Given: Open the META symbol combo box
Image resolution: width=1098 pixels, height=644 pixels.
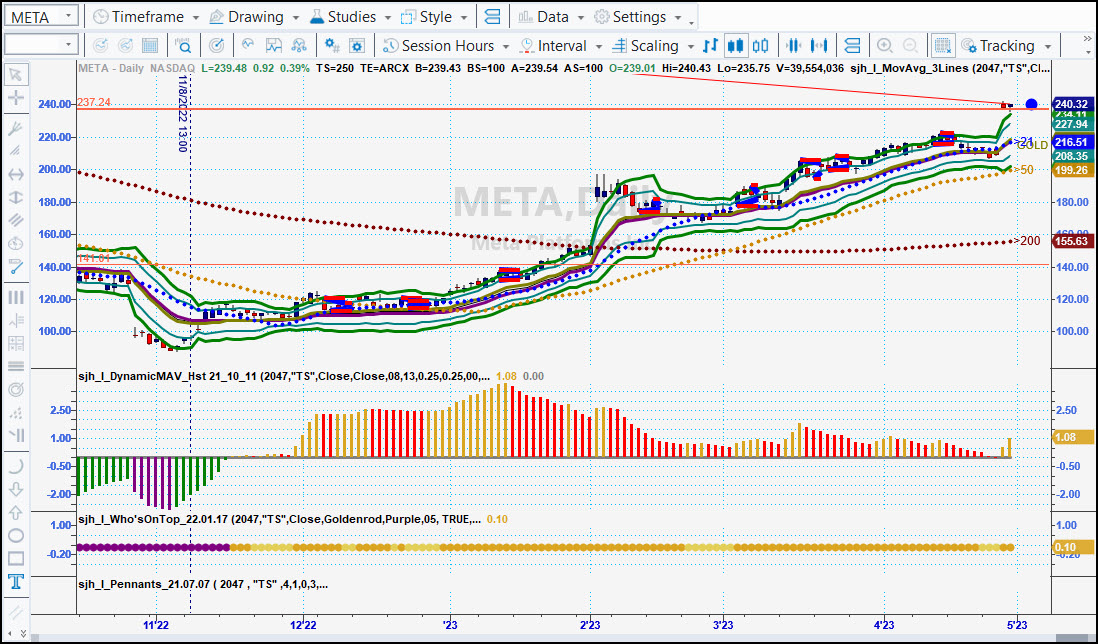Looking at the screenshot, I should pos(41,17).
